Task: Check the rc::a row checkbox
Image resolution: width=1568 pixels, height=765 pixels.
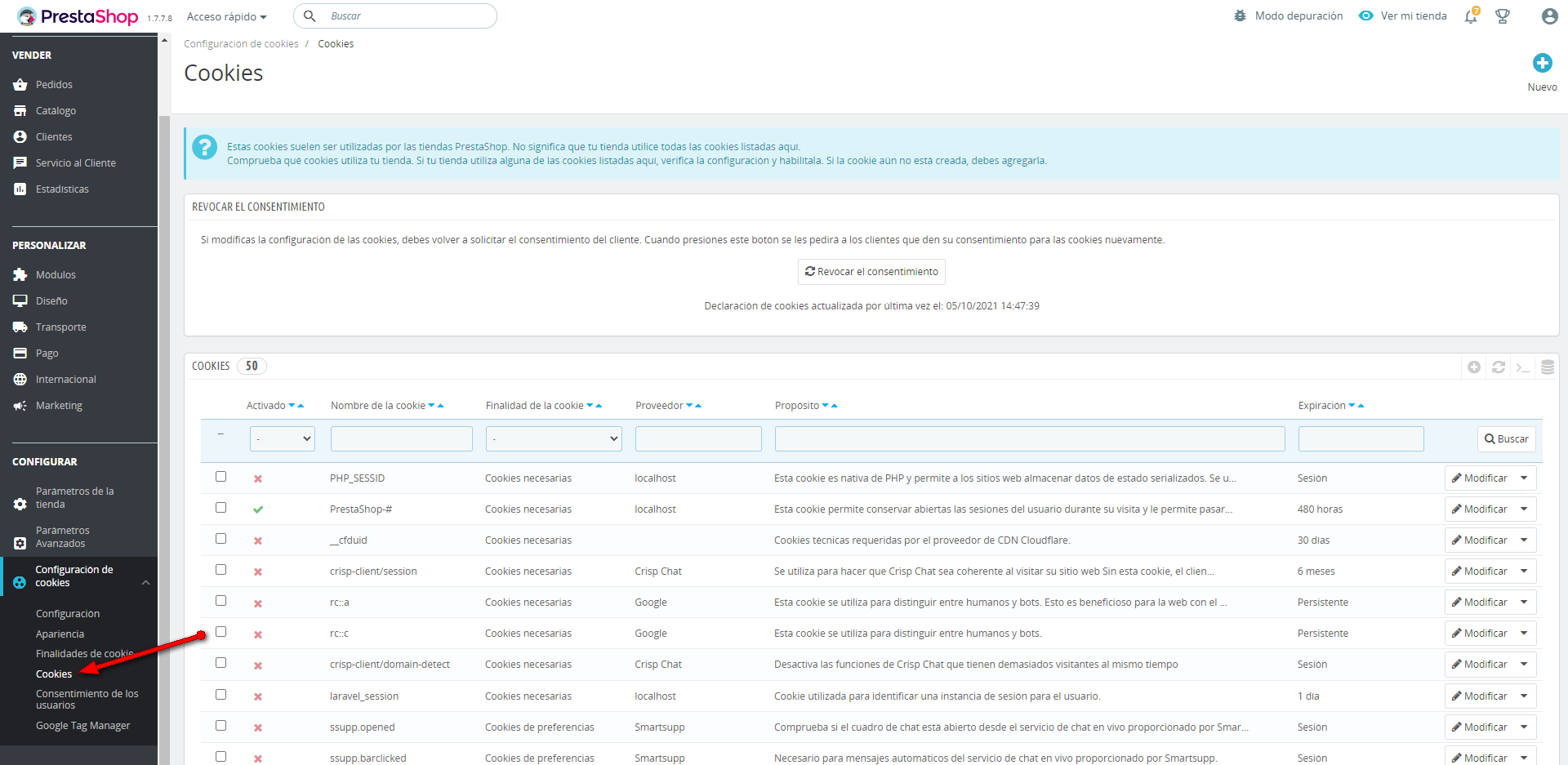Action: coord(220,601)
